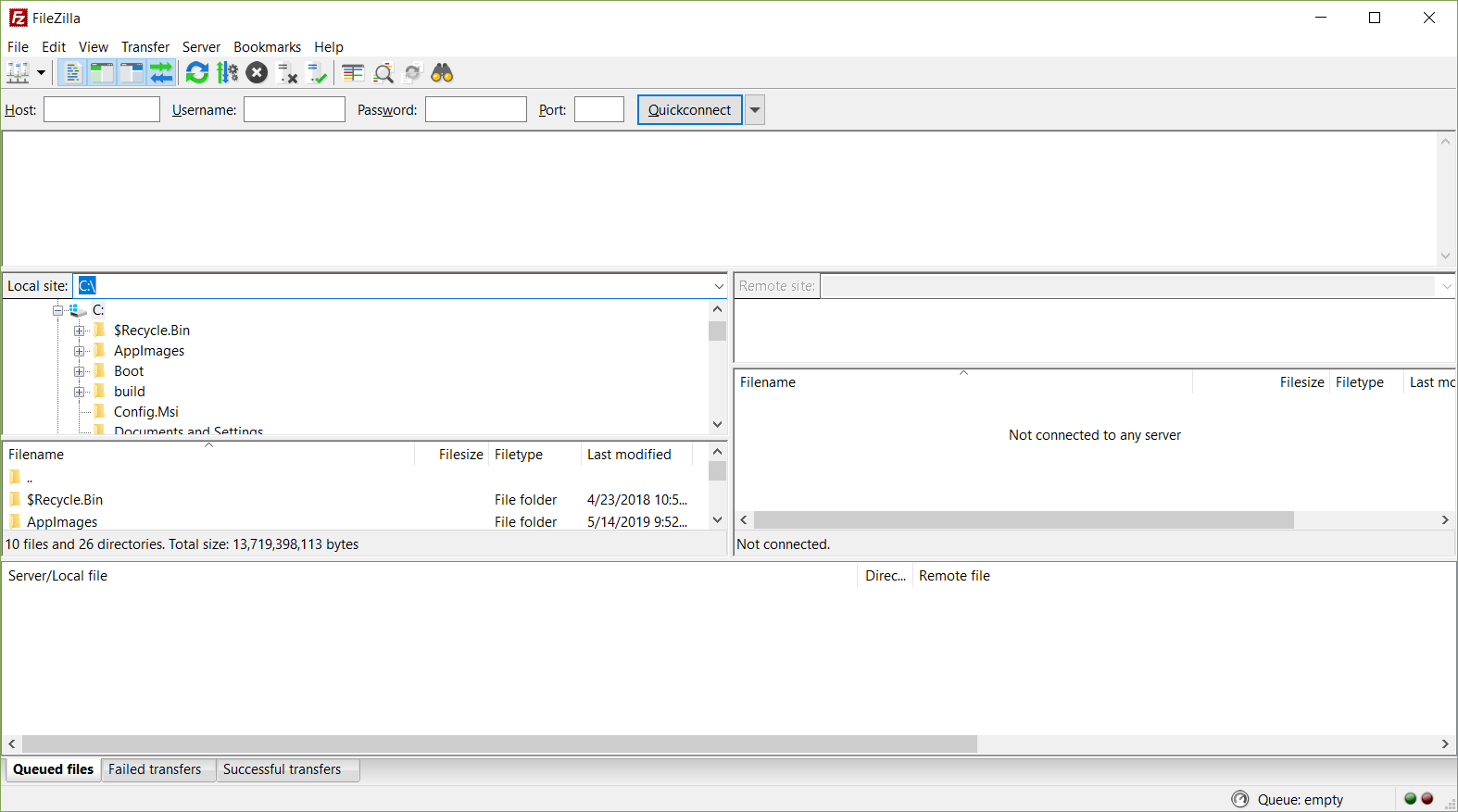Cancel the current operation

[258, 73]
